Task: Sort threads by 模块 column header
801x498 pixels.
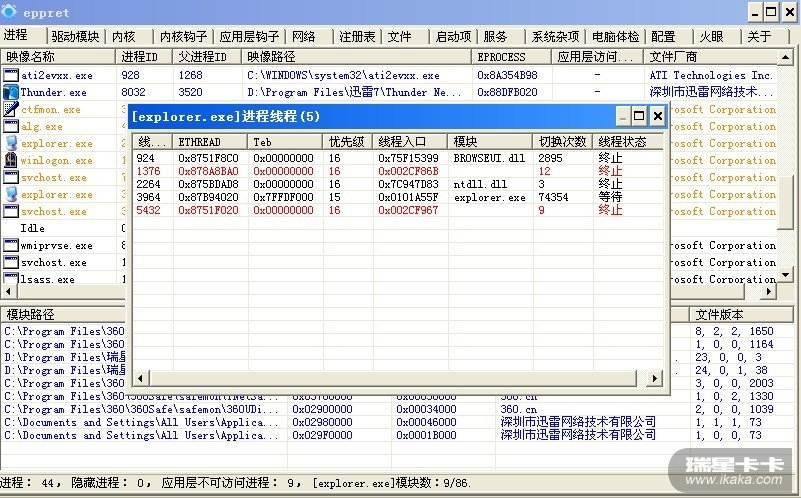Action: point(490,141)
